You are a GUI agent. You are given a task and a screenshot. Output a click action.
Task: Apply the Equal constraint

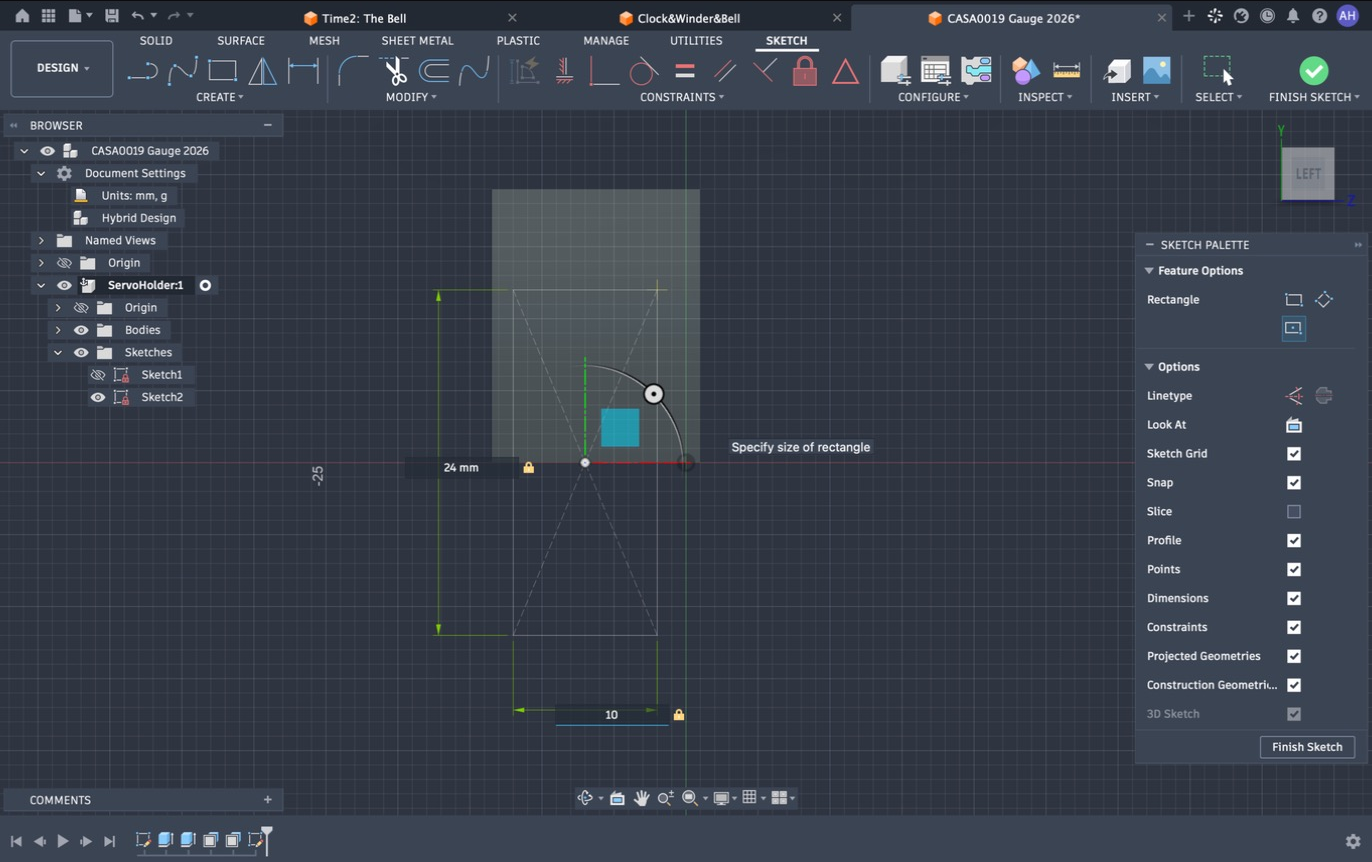[x=685, y=71]
